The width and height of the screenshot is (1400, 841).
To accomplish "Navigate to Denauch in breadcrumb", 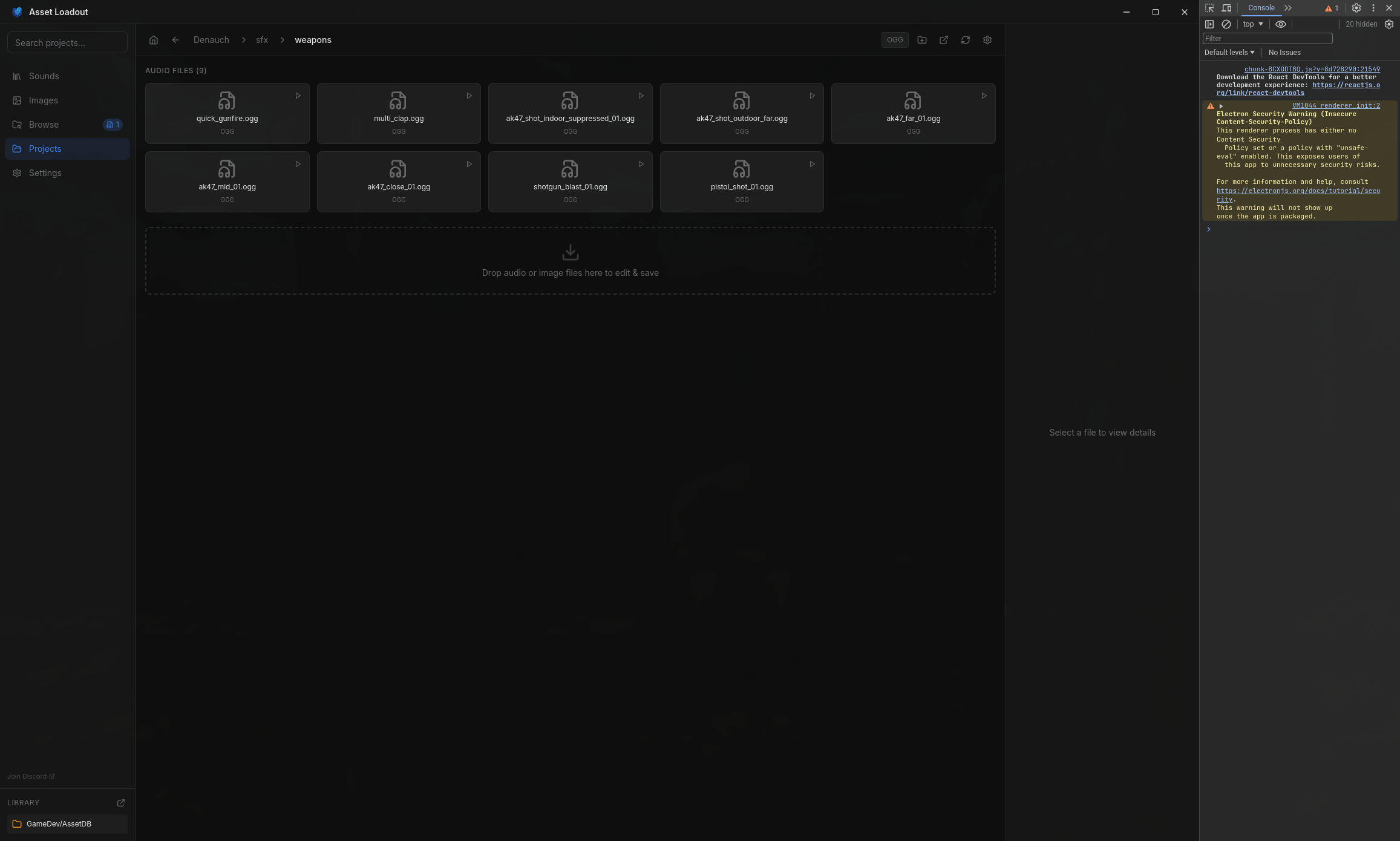I will [211, 40].
